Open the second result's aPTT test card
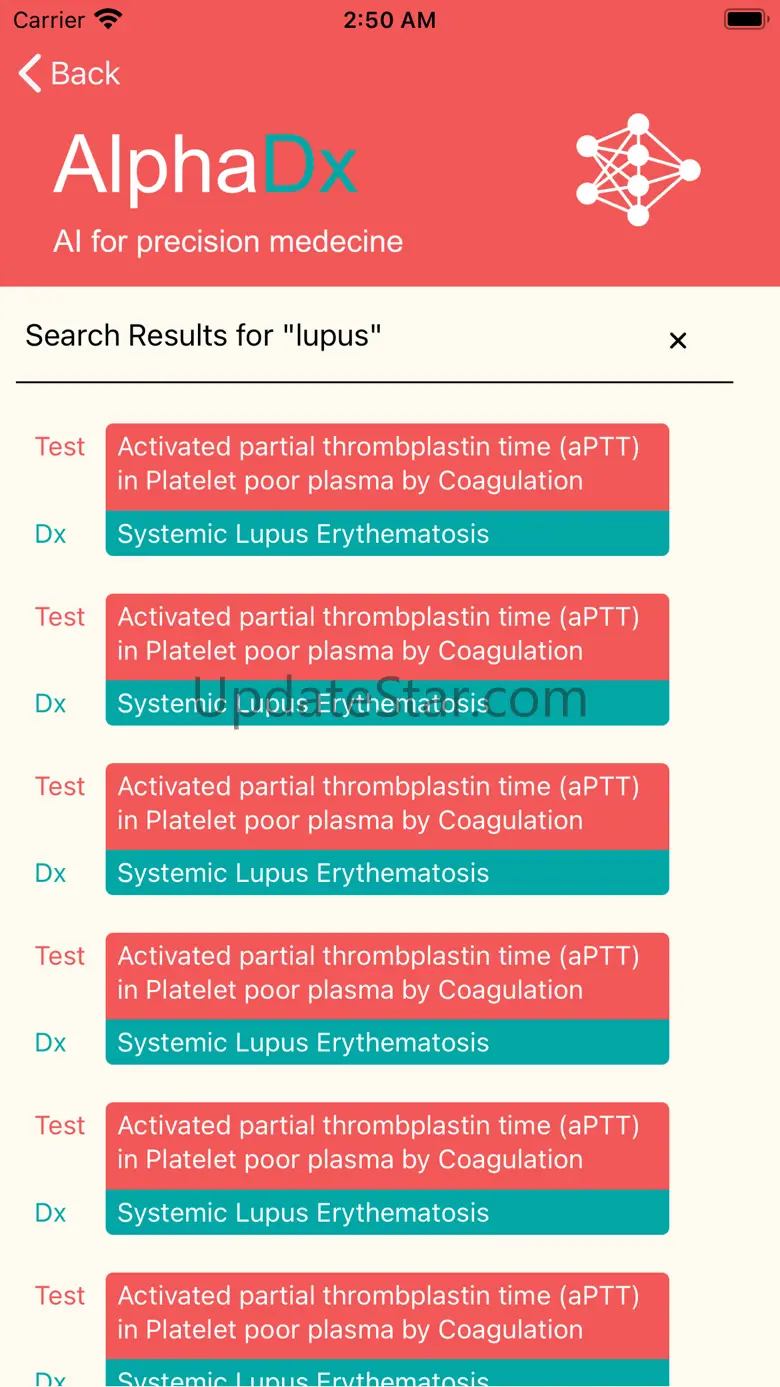780x1387 pixels. coord(387,635)
